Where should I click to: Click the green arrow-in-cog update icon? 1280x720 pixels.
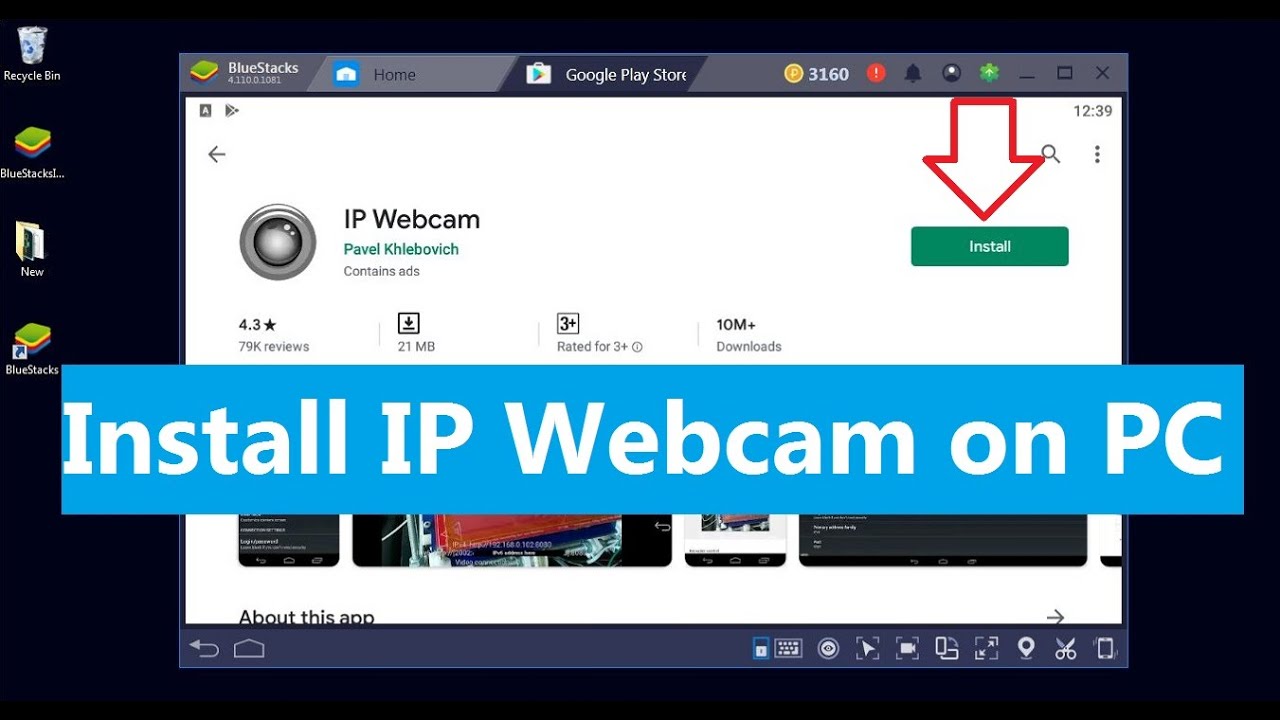coord(989,73)
